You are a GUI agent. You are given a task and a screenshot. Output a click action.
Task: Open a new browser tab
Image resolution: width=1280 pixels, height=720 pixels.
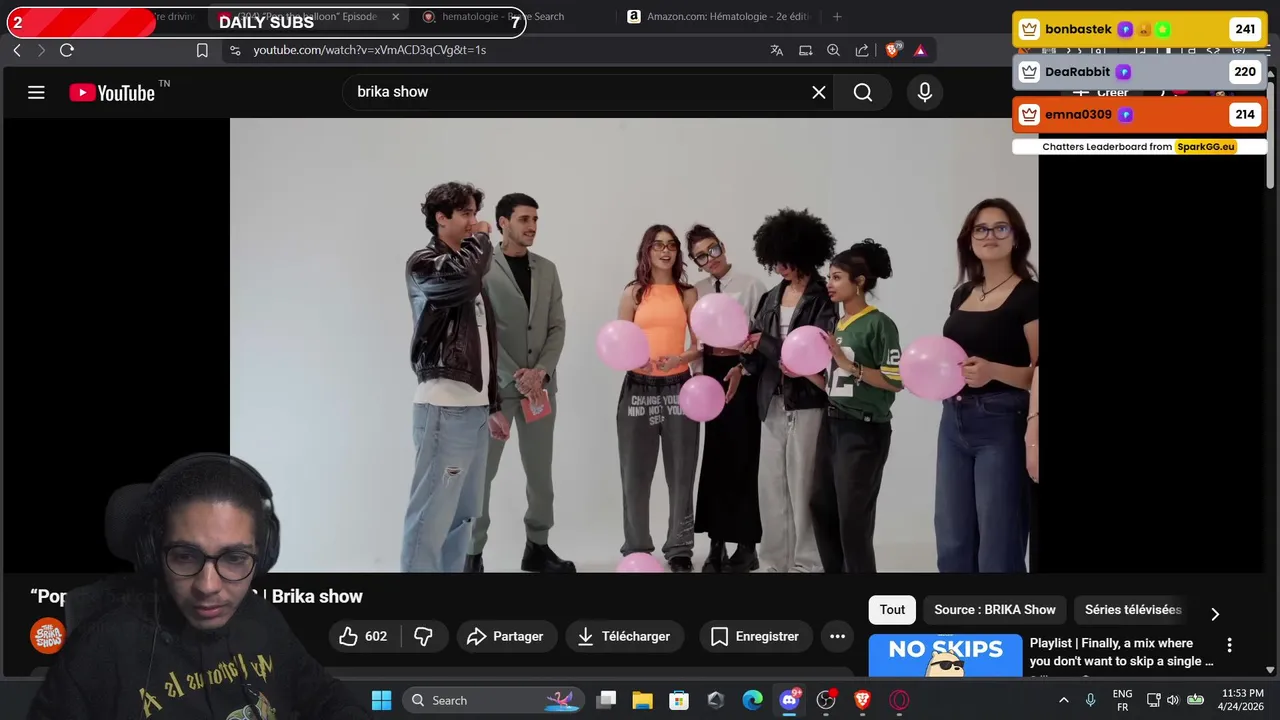837,16
